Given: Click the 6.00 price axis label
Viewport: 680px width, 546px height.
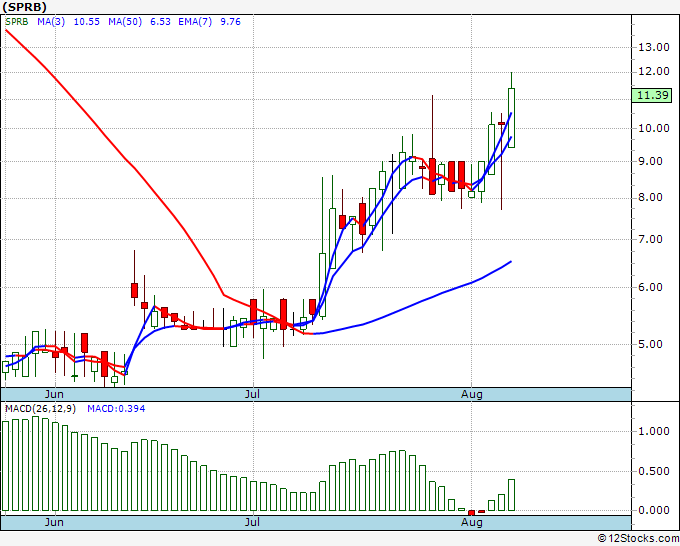Looking at the screenshot, I should 651,287.
